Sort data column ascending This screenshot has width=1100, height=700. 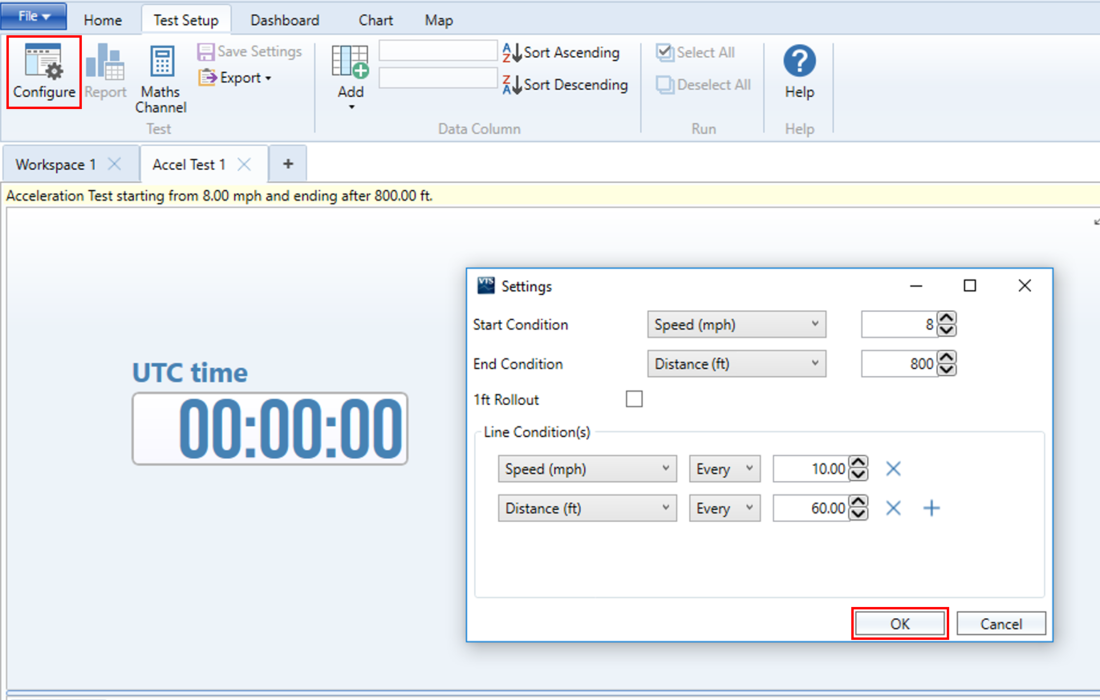[561, 53]
